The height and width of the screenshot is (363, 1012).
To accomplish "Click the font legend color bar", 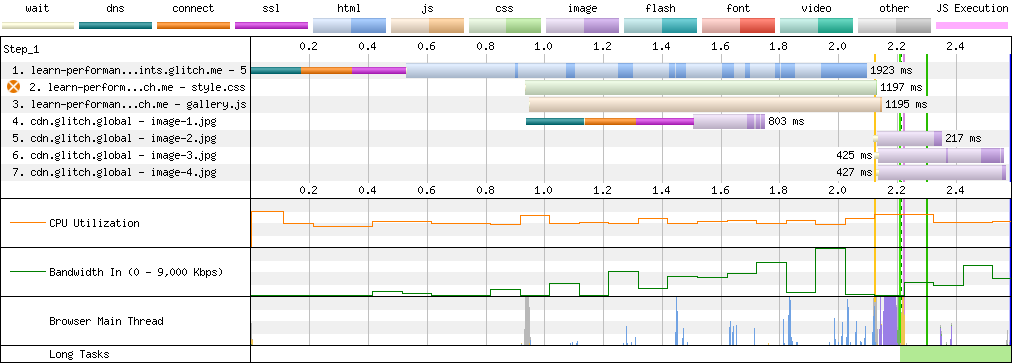I will [738, 26].
